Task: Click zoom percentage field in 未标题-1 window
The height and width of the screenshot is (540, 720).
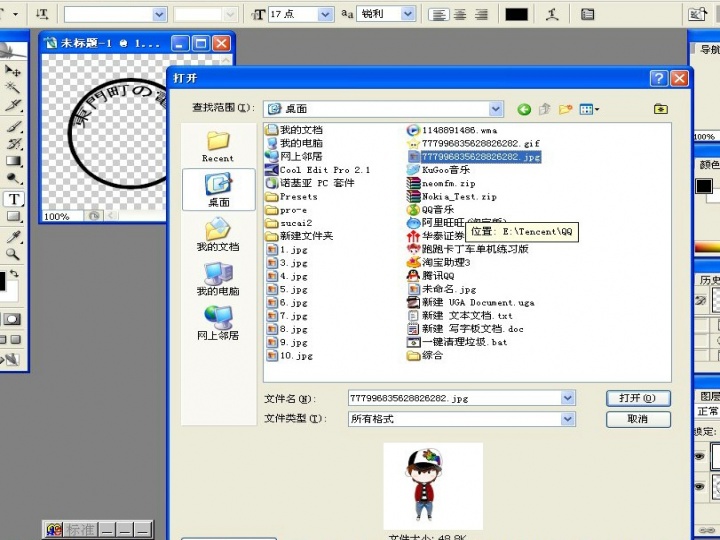Action: pyautogui.click(x=63, y=216)
